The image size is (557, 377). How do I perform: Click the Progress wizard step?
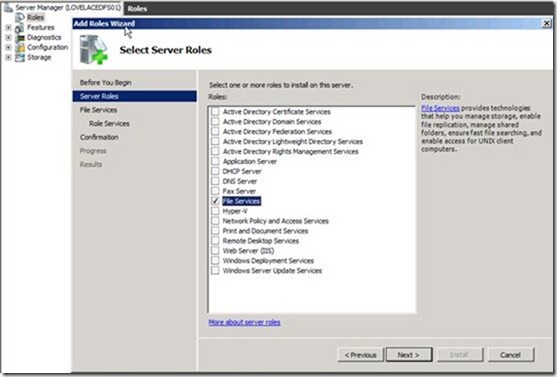(93, 151)
